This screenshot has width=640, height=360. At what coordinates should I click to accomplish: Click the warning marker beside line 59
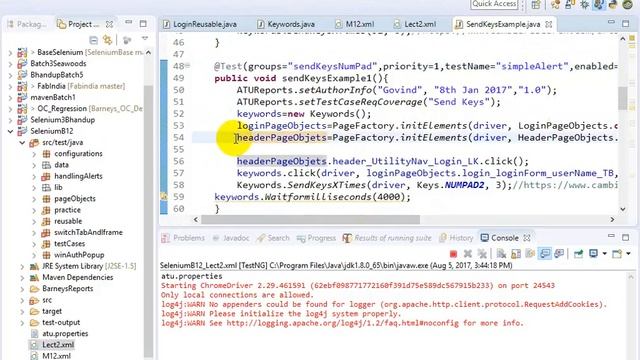click(x=164, y=197)
